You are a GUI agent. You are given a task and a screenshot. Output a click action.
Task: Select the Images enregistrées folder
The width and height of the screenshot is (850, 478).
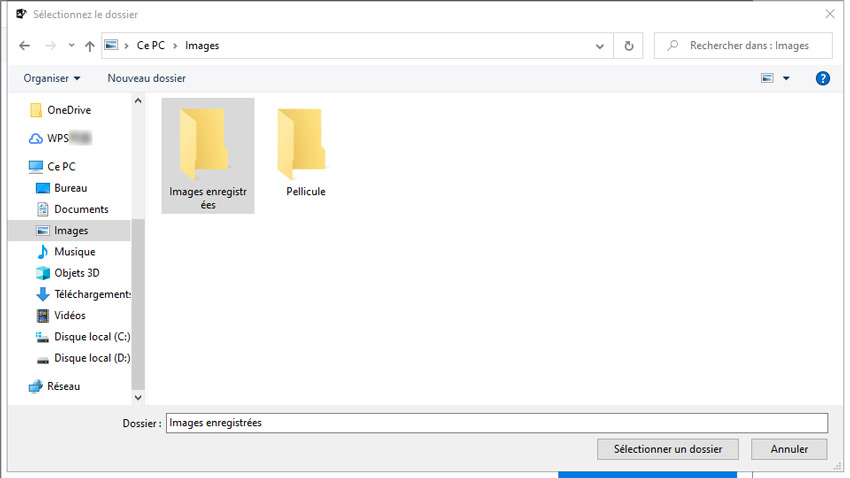point(208,156)
